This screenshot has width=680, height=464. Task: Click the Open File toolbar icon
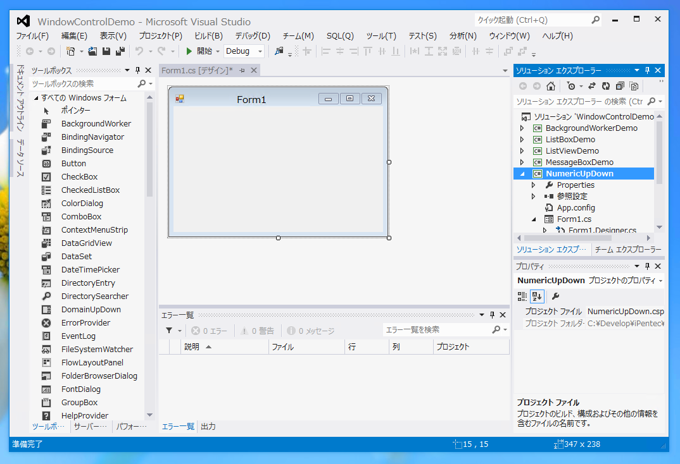pos(92,51)
